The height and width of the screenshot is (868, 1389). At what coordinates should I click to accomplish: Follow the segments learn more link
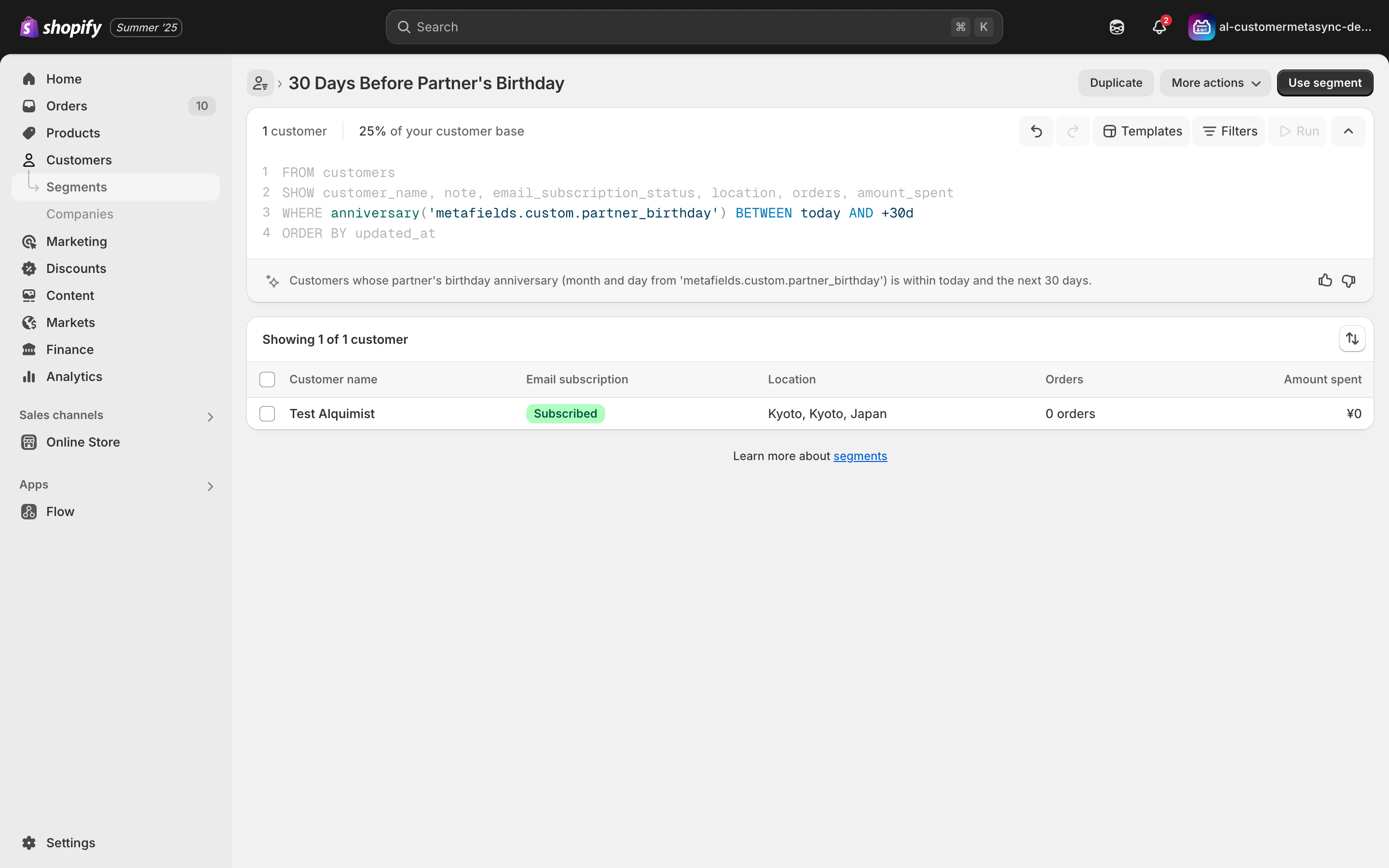[860, 456]
